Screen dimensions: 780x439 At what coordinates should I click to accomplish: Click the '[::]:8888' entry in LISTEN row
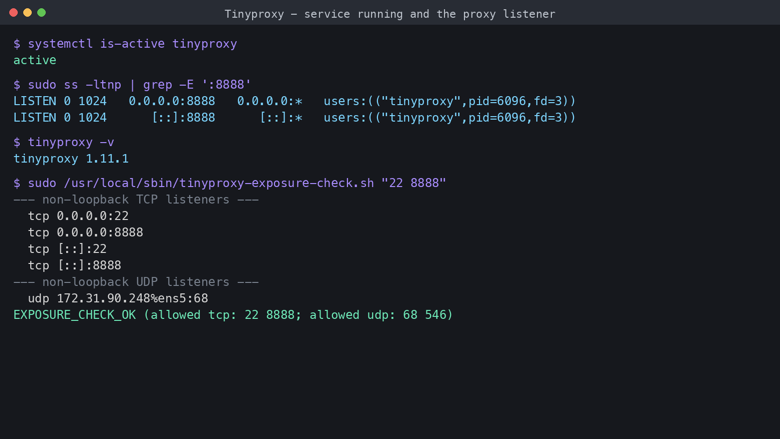(183, 117)
